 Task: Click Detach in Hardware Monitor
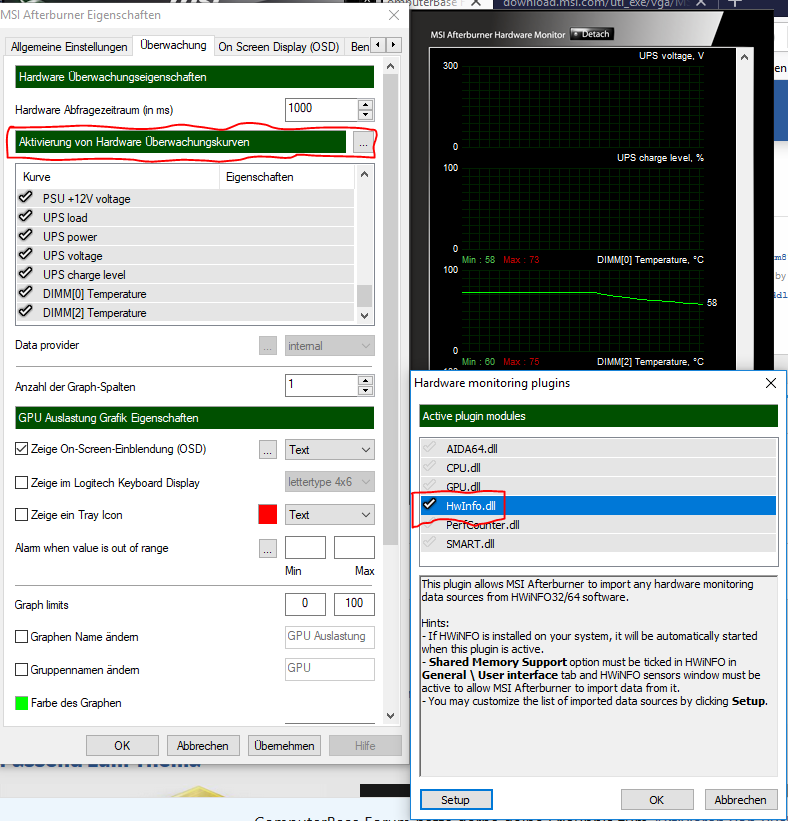click(x=592, y=34)
